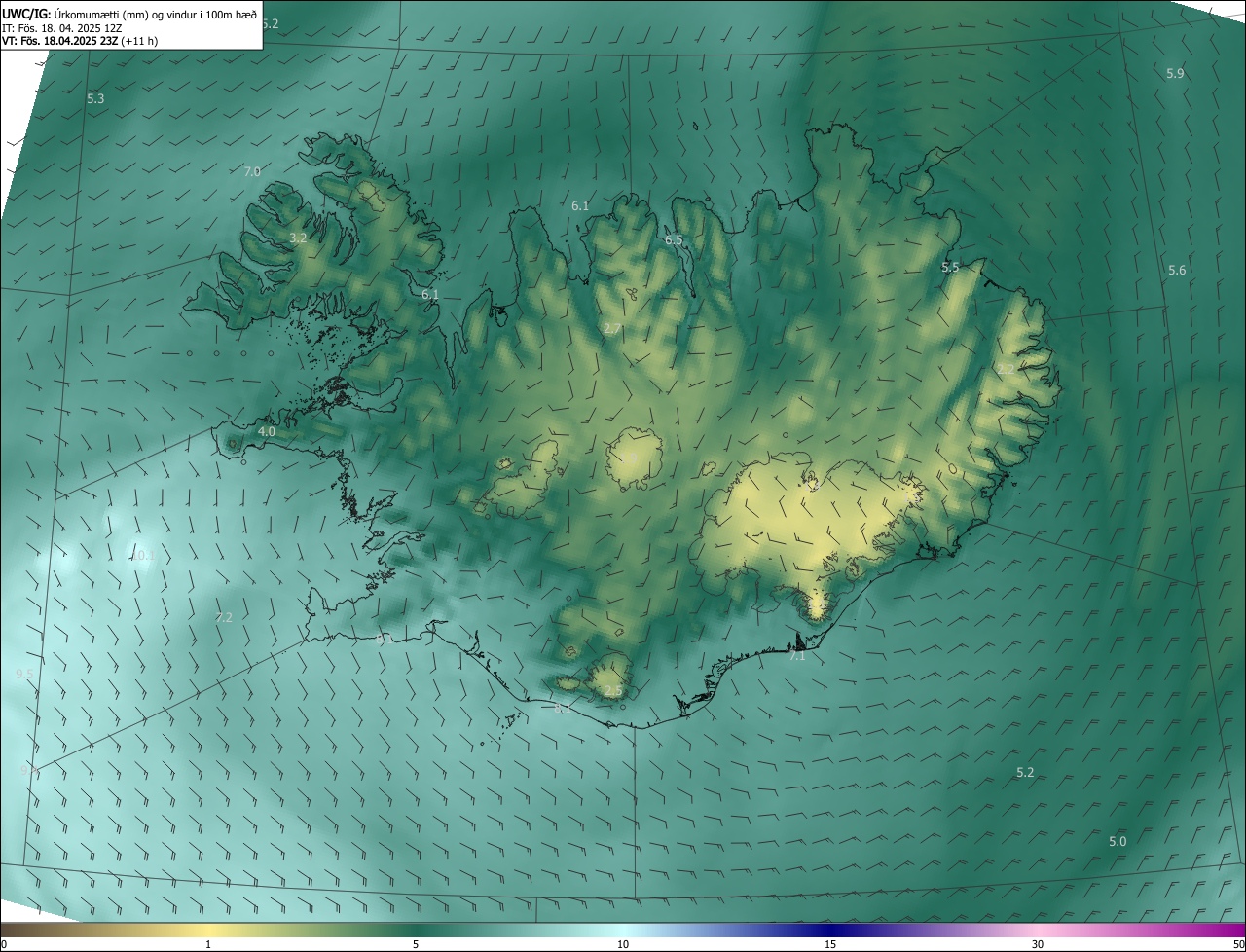1246x952 pixels.
Task: Click the 5.5 map value label
Action: [950, 267]
